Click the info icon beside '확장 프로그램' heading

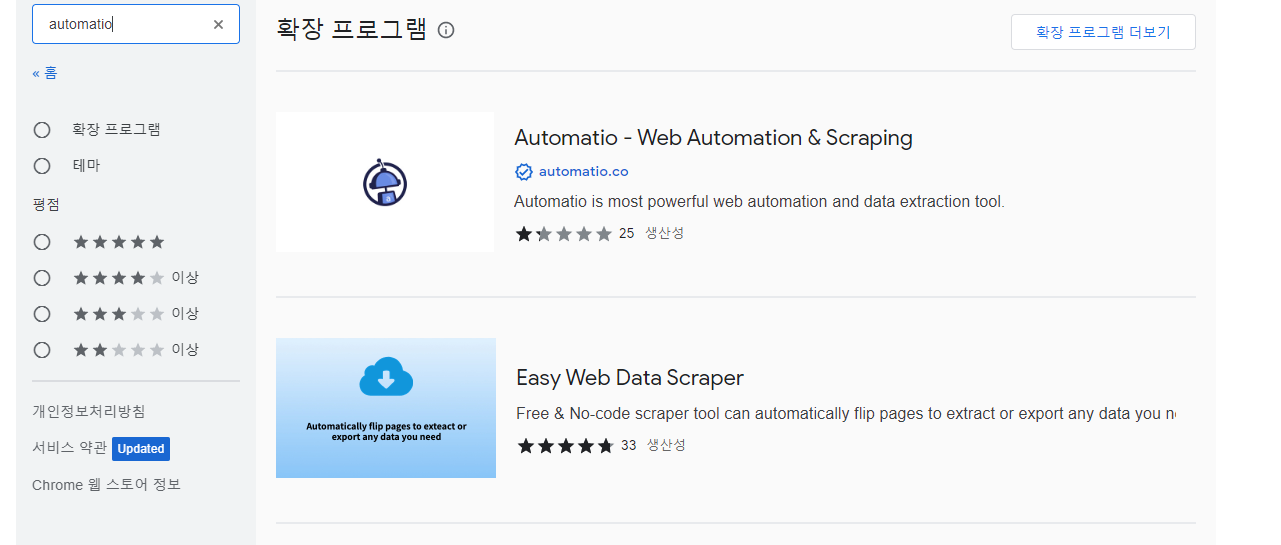(x=446, y=30)
